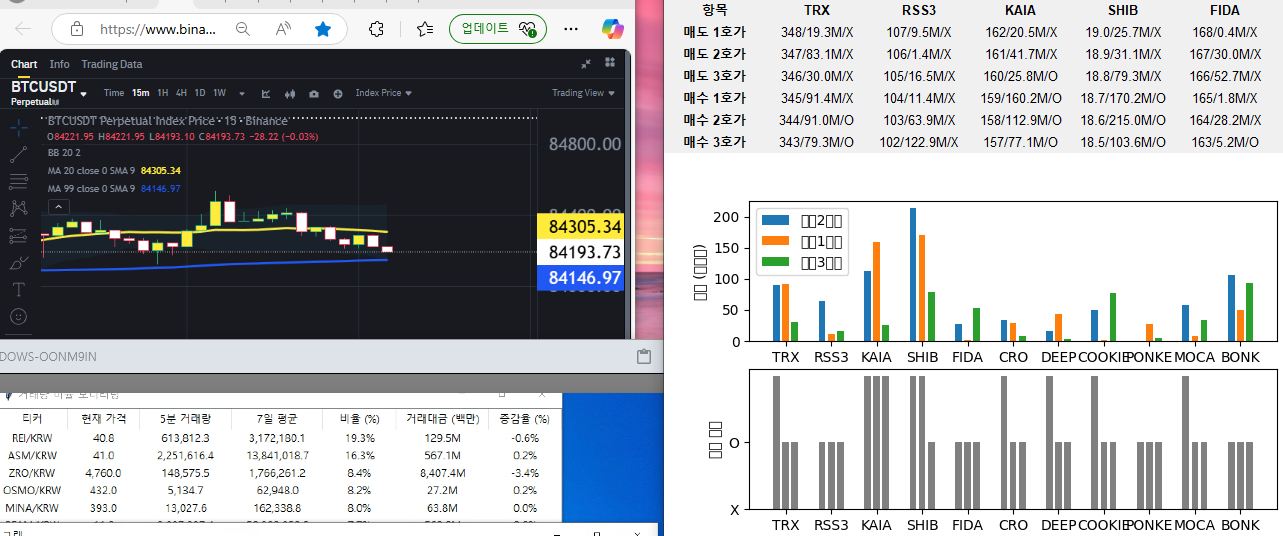Image resolution: width=1283 pixels, height=536 pixels.
Task: Sort by the 현재 가격 column header
Action: (x=104, y=419)
